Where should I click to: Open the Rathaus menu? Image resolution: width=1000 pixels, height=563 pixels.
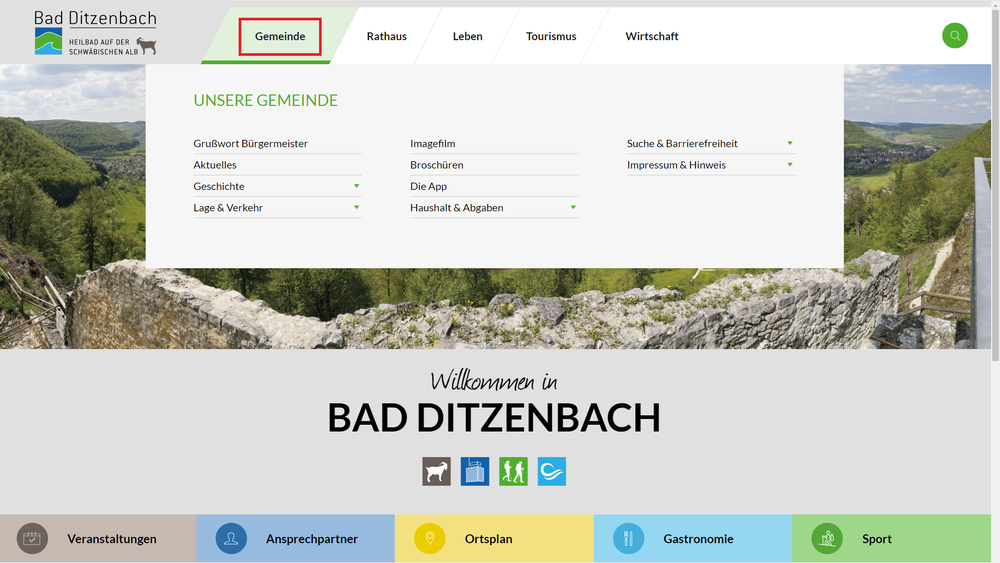(x=386, y=36)
